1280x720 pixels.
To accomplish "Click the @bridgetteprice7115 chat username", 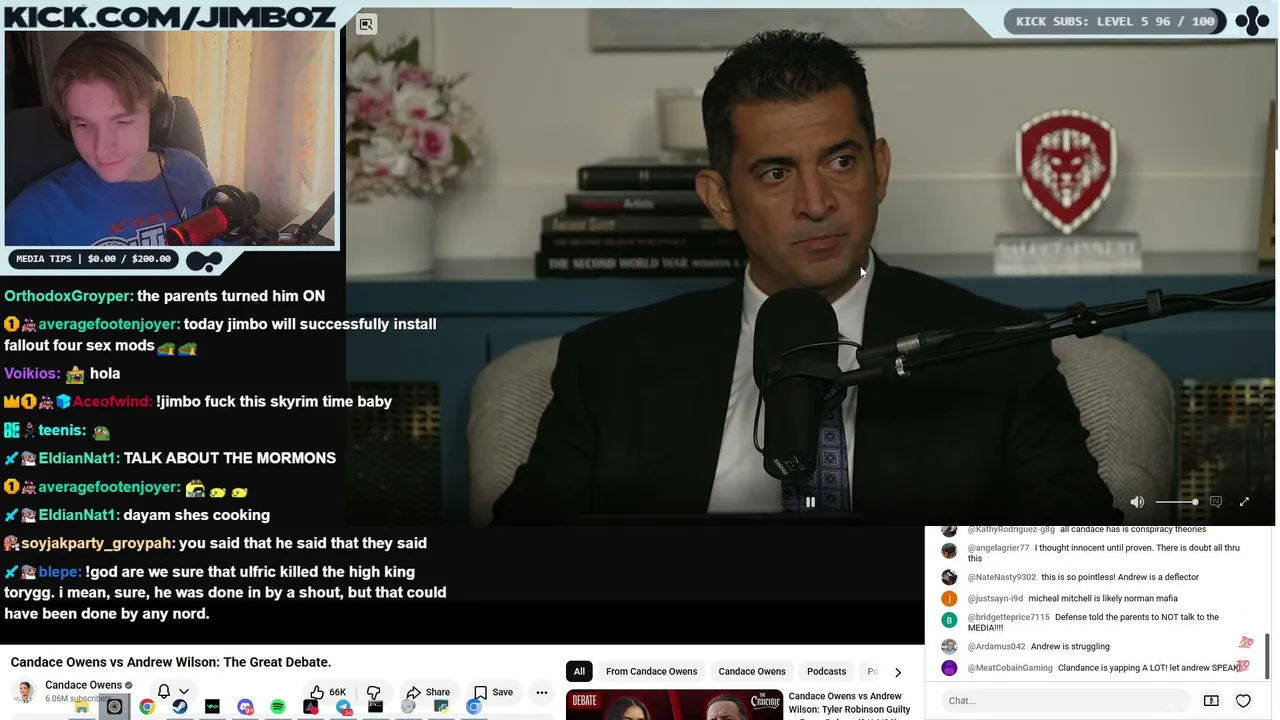I will point(1009,617).
